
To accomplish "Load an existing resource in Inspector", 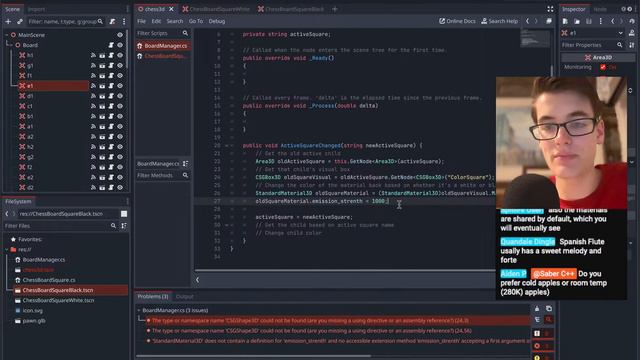I will pos(577,21).
